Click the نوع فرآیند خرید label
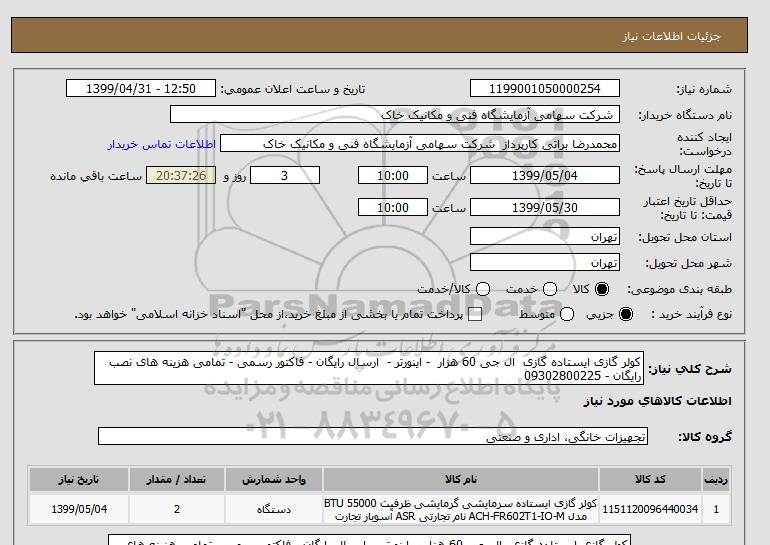 pyautogui.click(x=691, y=314)
